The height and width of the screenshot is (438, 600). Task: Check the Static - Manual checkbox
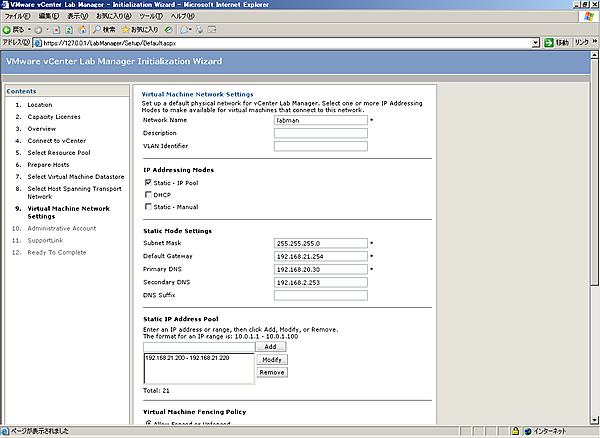coord(148,207)
